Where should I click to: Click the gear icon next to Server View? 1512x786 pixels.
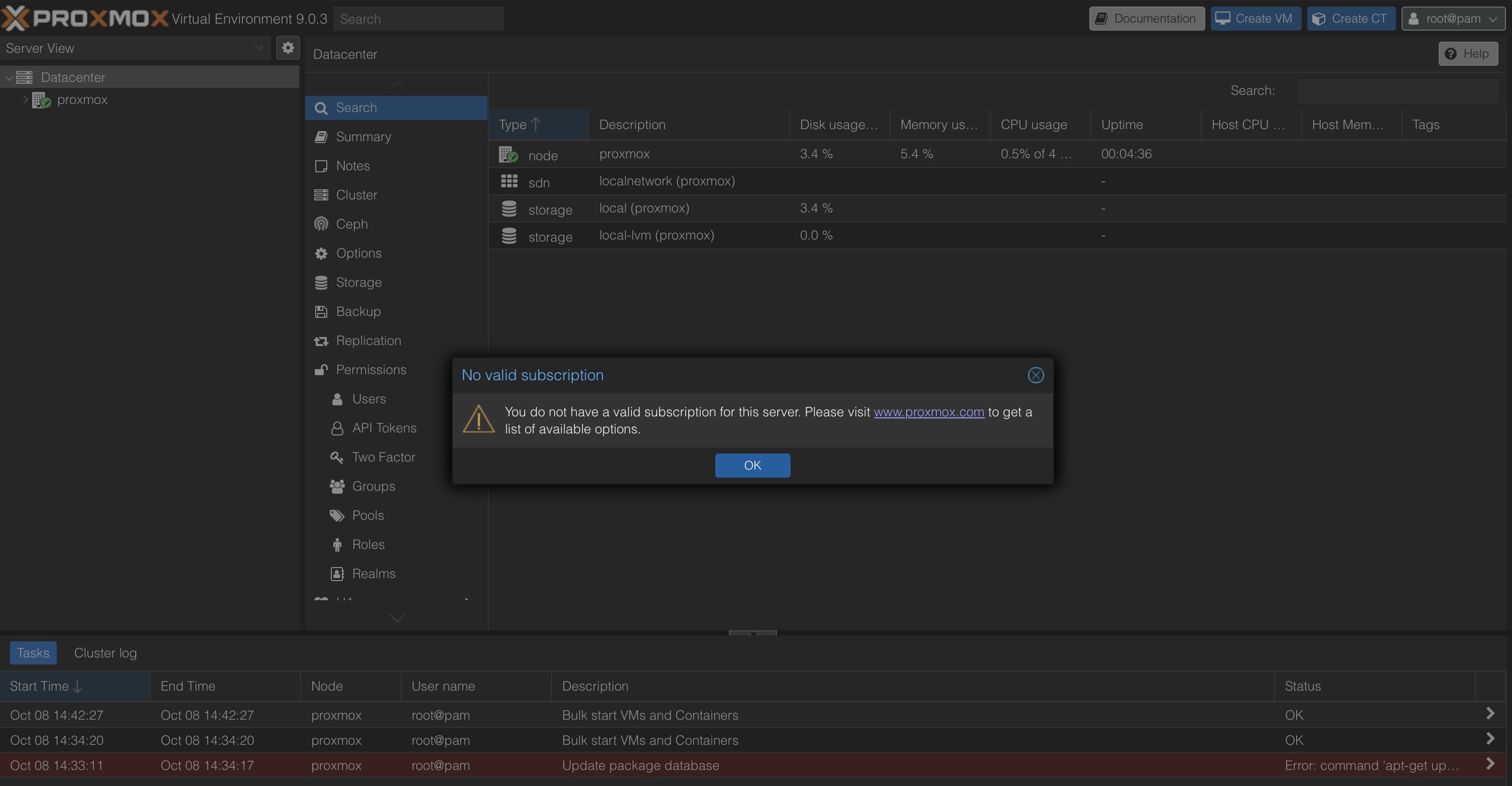click(x=288, y=48)
